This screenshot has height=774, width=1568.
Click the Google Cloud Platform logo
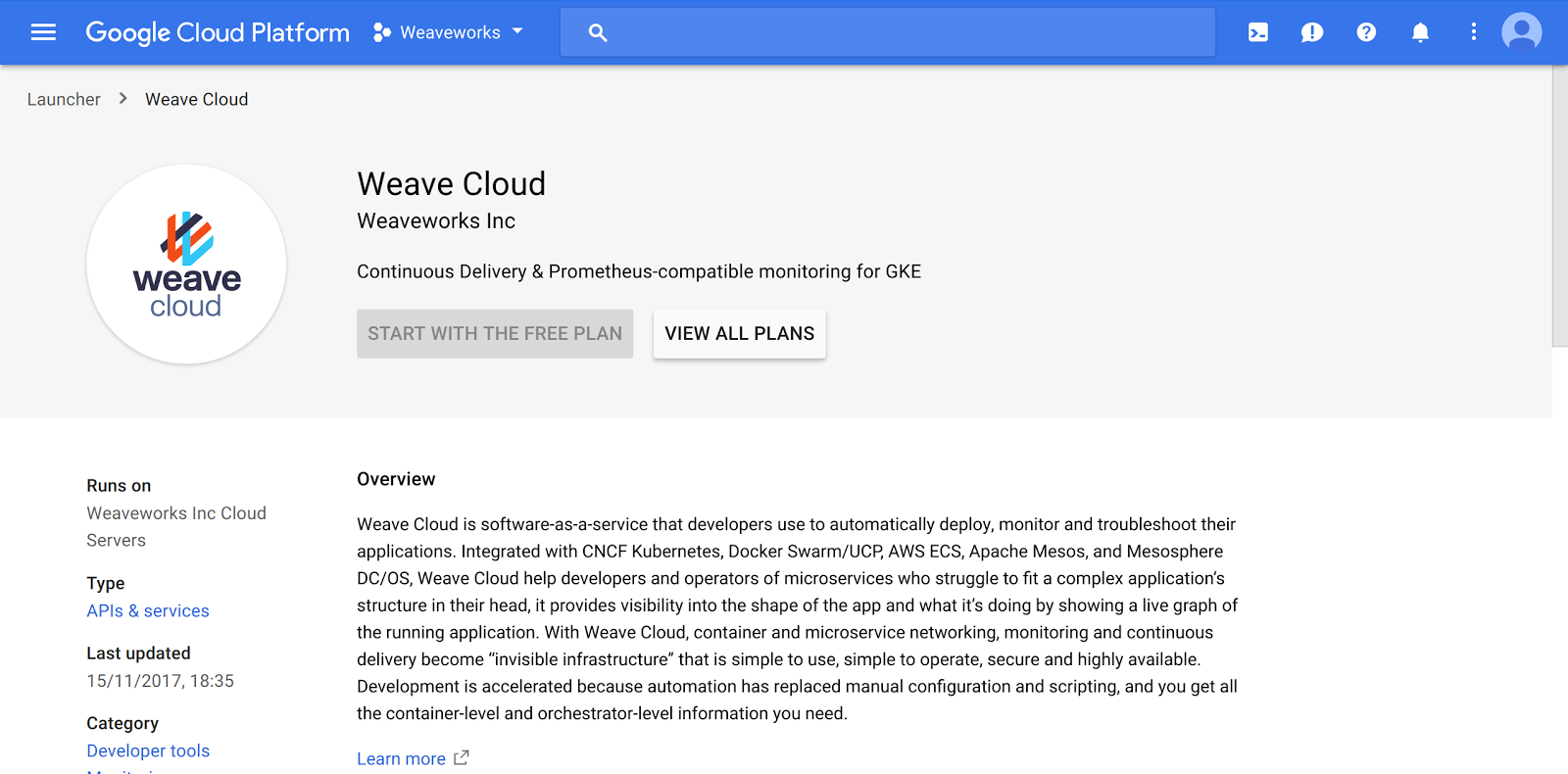pyautogui.click(x=218, y=32)
